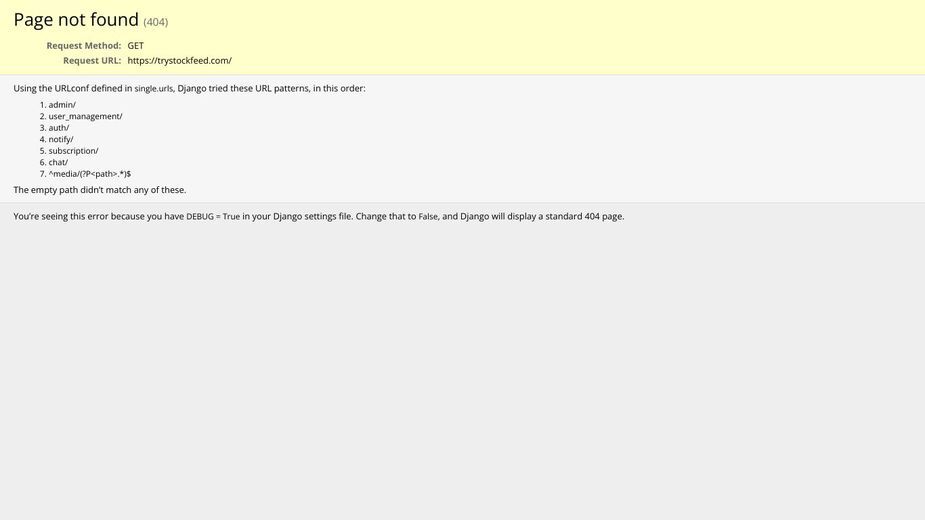Viewport: 925px width, 520px height.
Task: Click the 'DEBUG = True' code text
Action: (x=213, y=217)
